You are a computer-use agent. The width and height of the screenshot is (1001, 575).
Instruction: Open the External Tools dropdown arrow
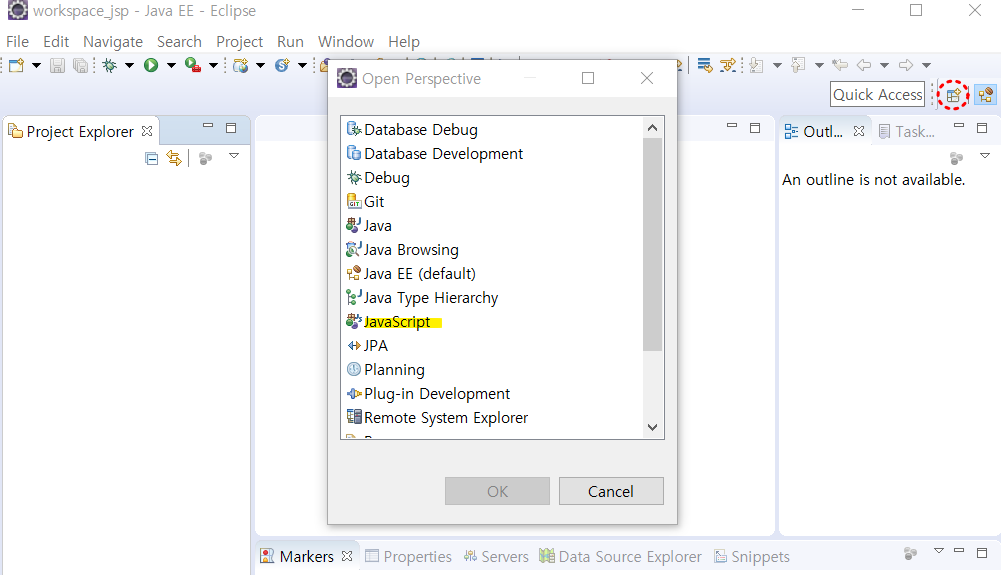(213, 65)
